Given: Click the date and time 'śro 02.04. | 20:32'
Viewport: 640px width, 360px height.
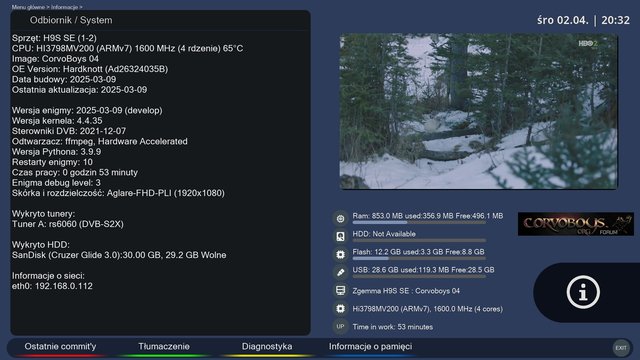Looking at the screenshot, I should [583, 20].
